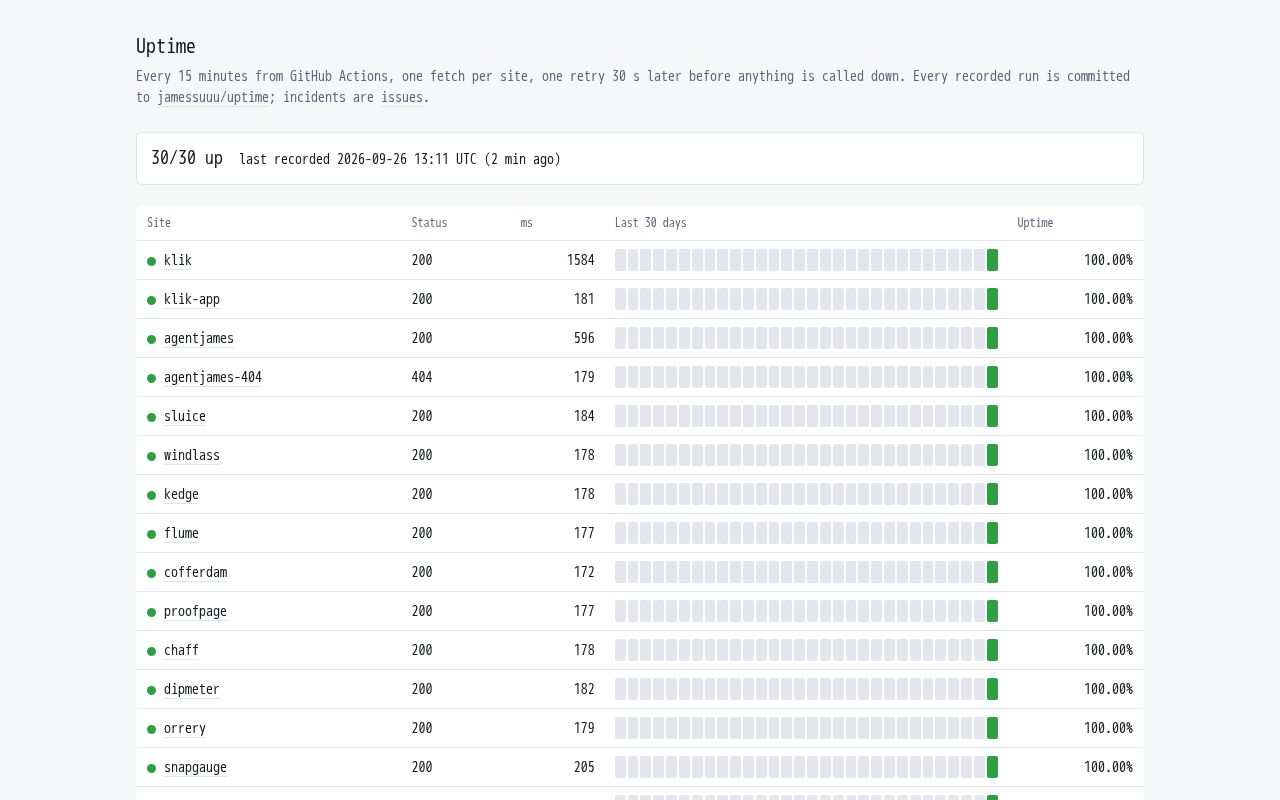Click the green latest-day bar for orrery

(x=992, y=728)
